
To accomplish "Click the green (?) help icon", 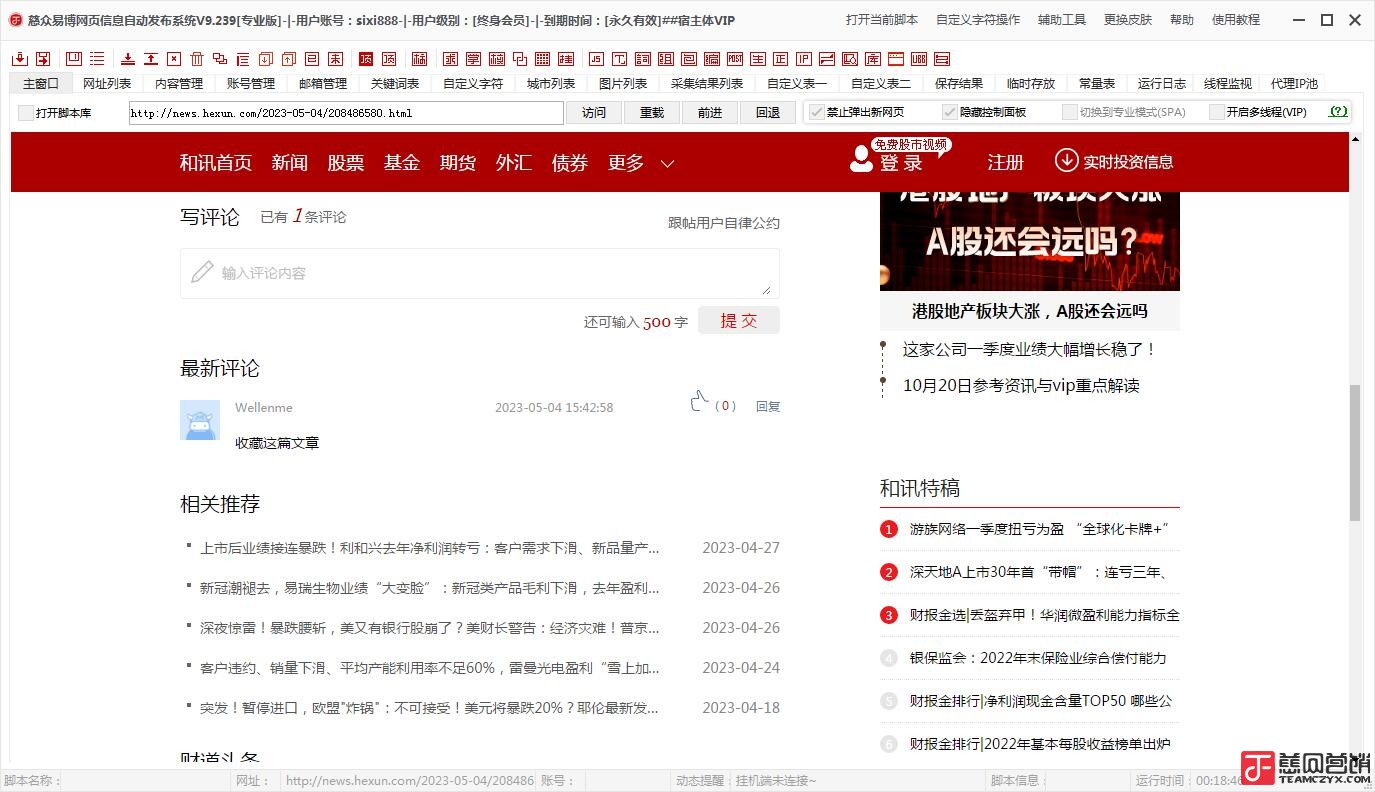I will click(x=1338, y=112).
